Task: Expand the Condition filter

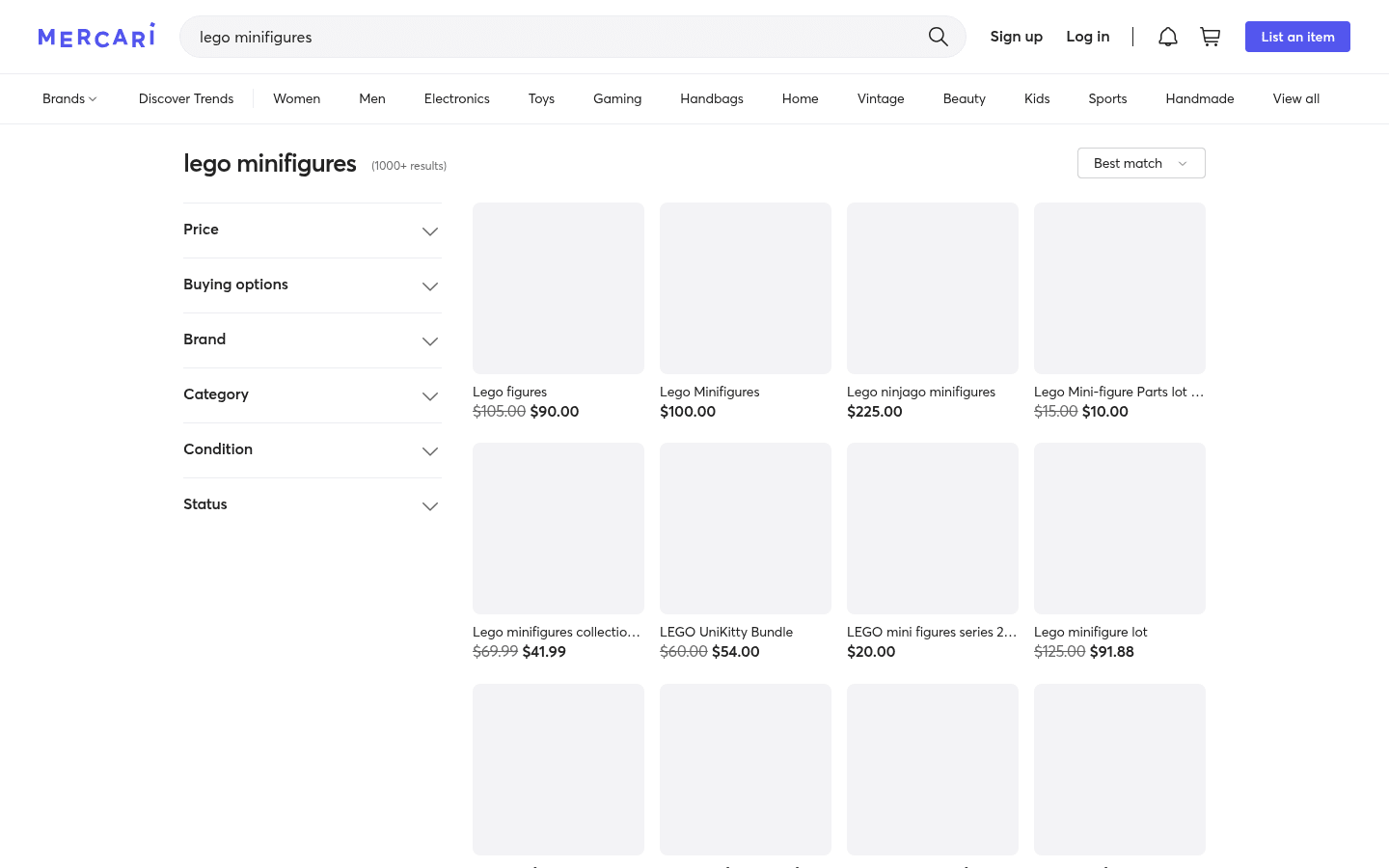Action: (313, 450)
